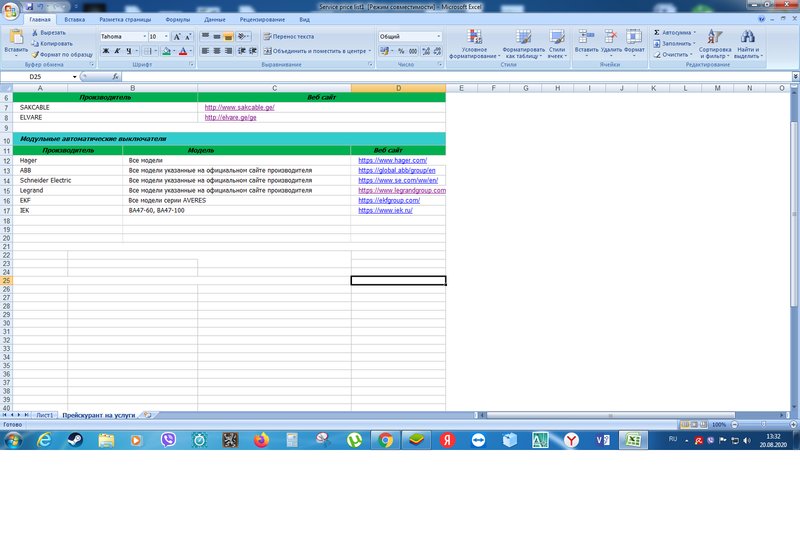The image size is (800, 556).
Task: Align text to middle of cell
Action: 217,36
